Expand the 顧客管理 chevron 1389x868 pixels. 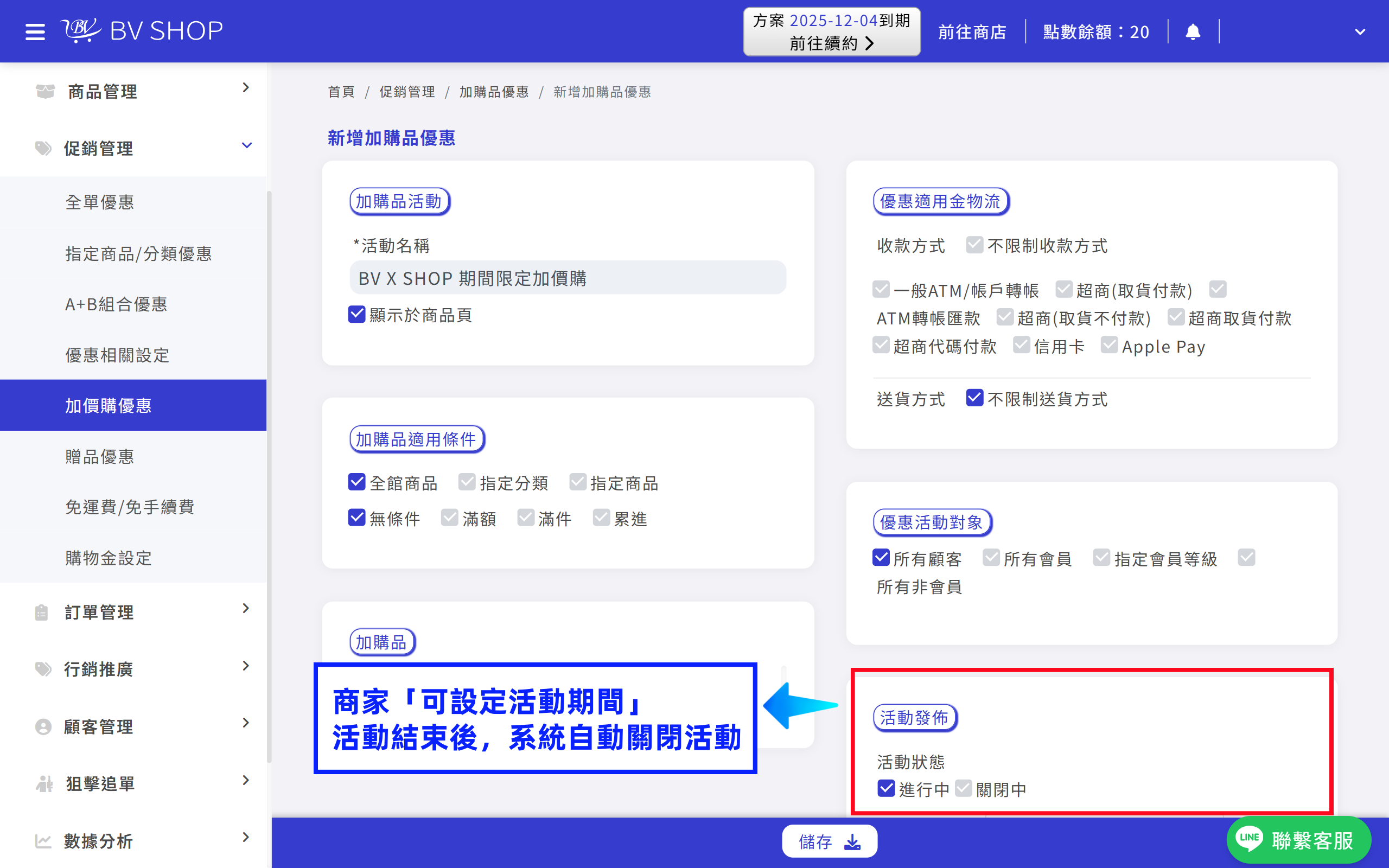tap(246, 723)
